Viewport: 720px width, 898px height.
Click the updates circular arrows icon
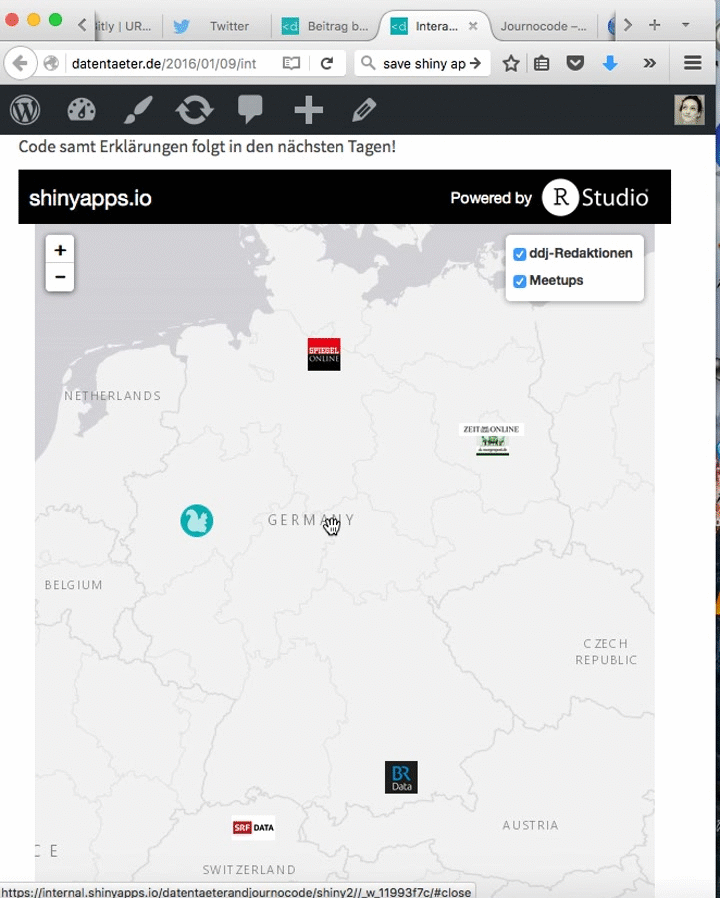[194, 110]
